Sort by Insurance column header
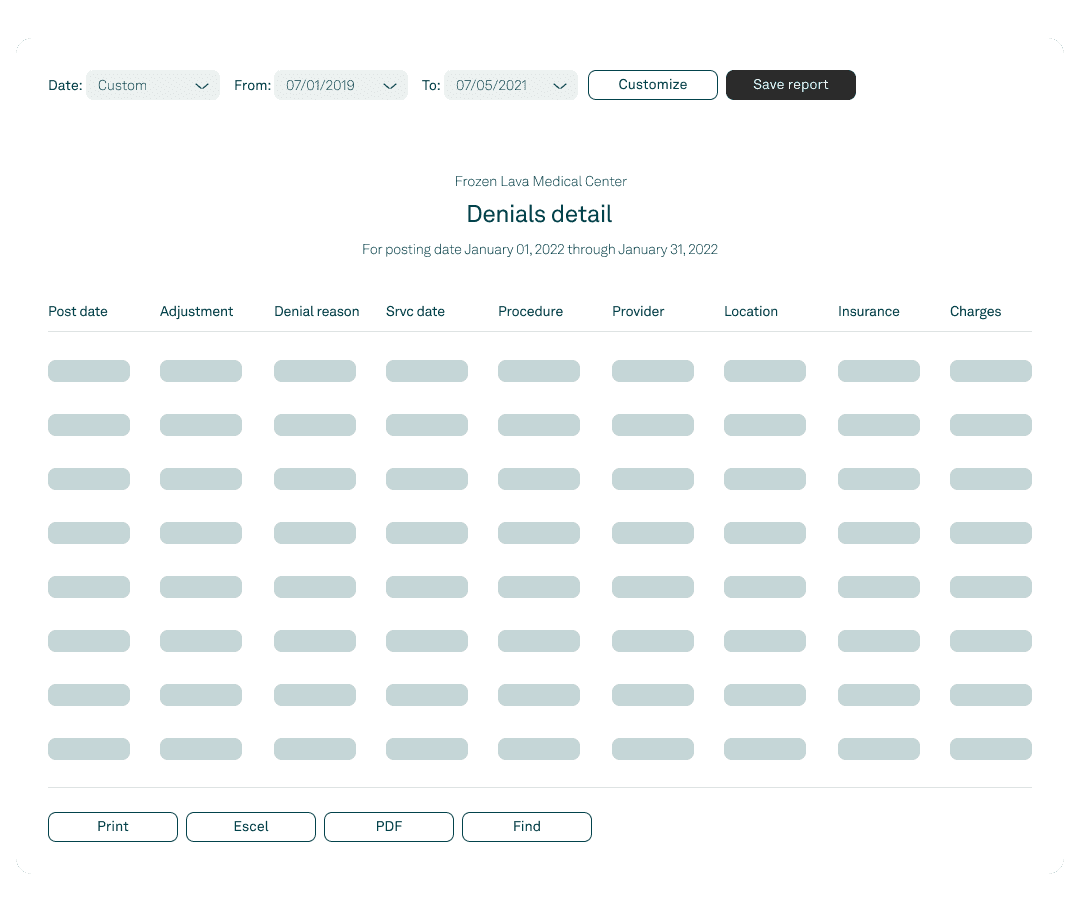The image size is (1080, 912). pyautogui.click(x=868, y=312)
